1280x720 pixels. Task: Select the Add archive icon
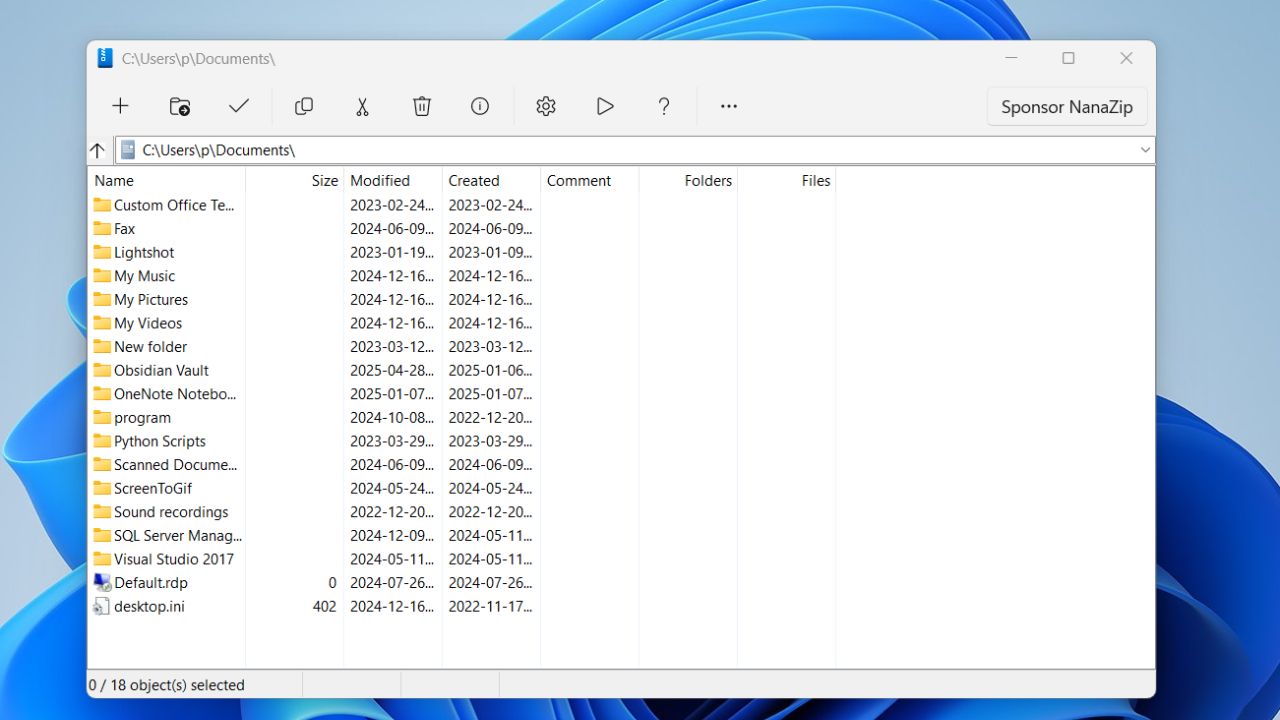pos(120,106)
